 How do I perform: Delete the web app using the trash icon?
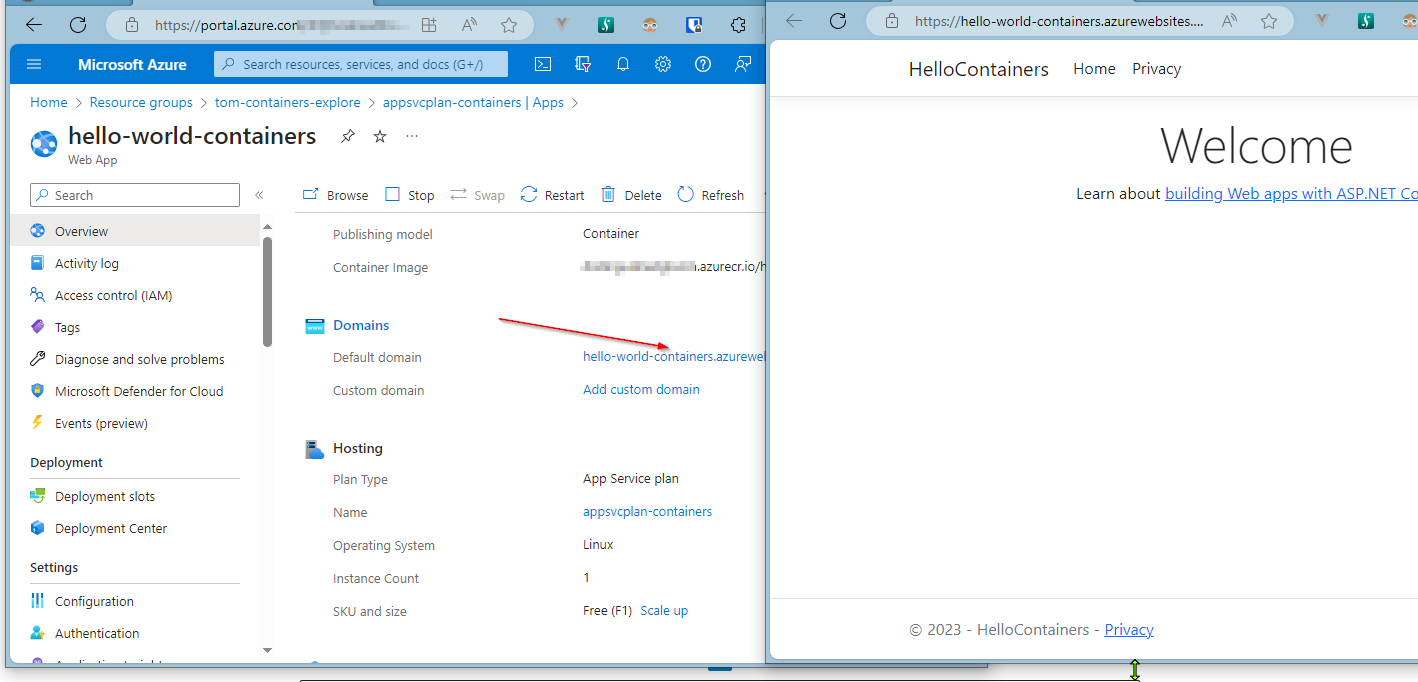coord(631,194)
